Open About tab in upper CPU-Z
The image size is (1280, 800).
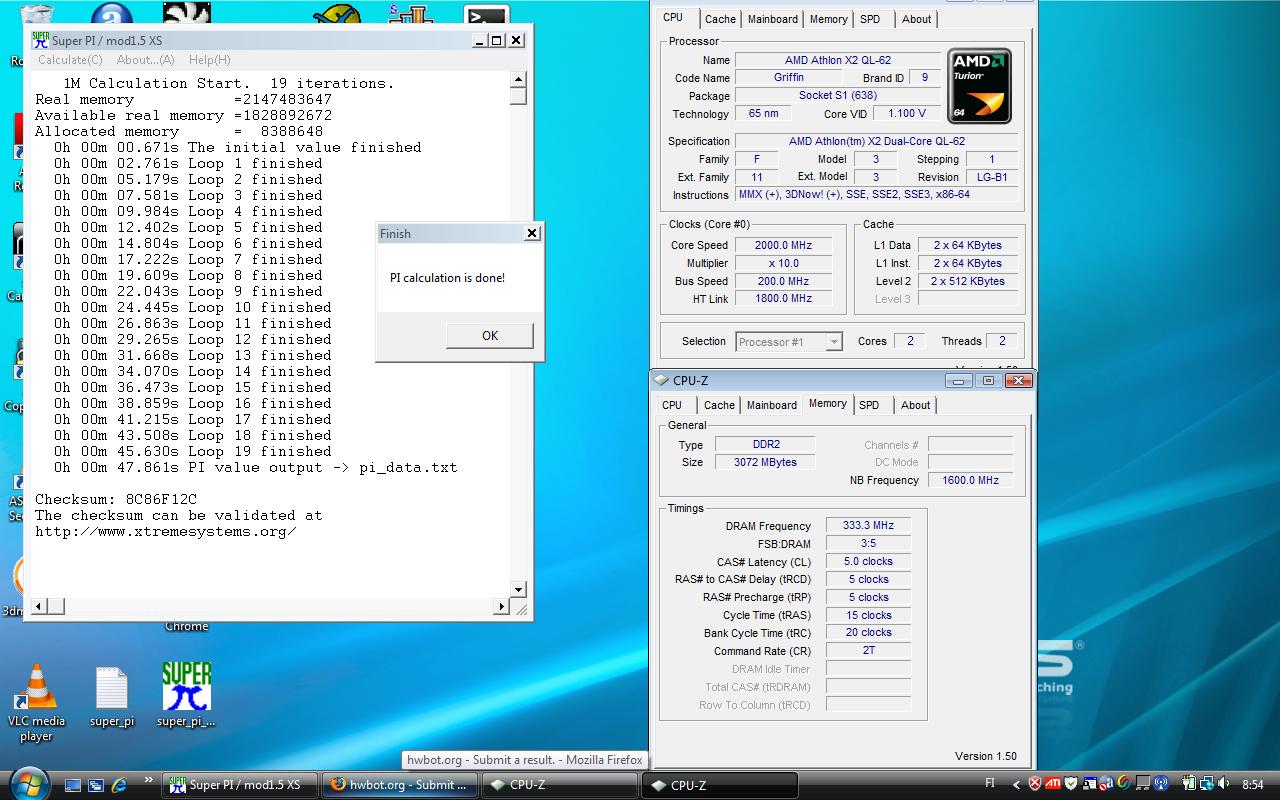[916, 19]
